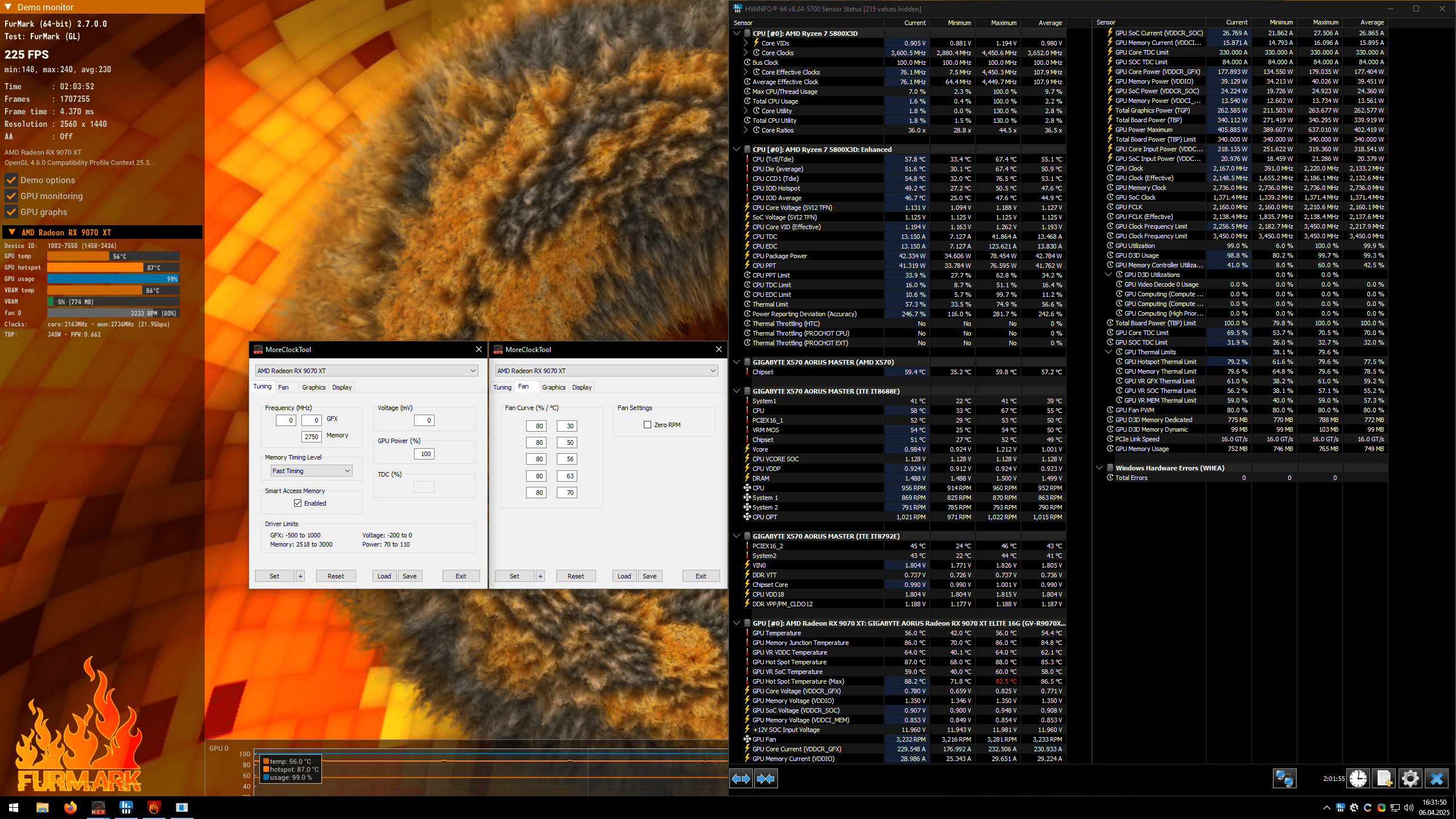Viewport: 1456px width, 819px height.
Task: Start logging with the log file icon
Action: [1384, 779]
